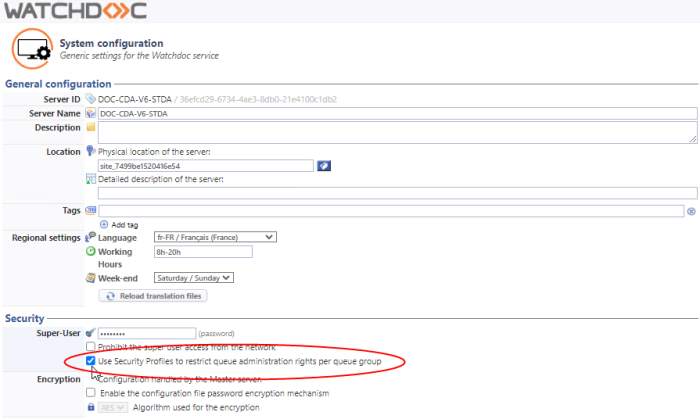Click the Add tag link
The image size is (700, 419).
124,224
